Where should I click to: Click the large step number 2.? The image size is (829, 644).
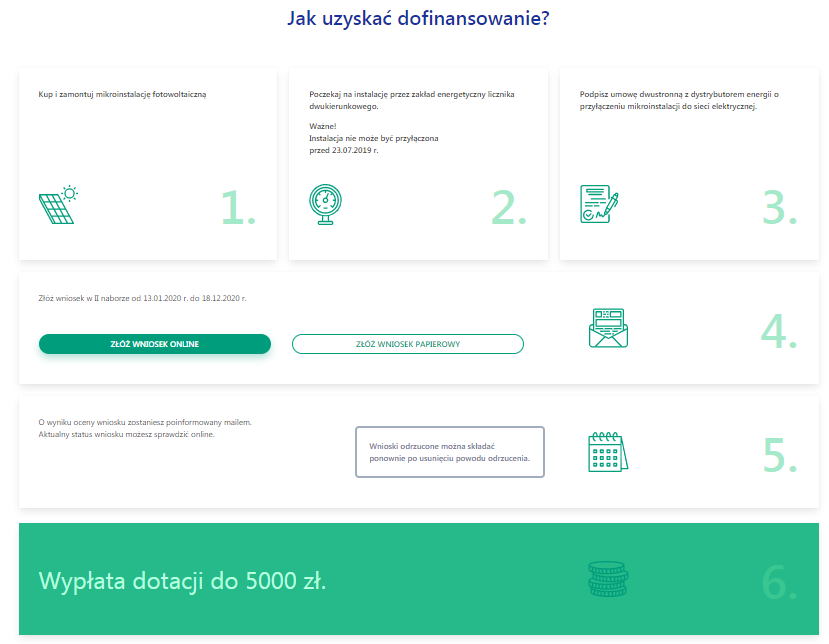(x=509, y=207)
